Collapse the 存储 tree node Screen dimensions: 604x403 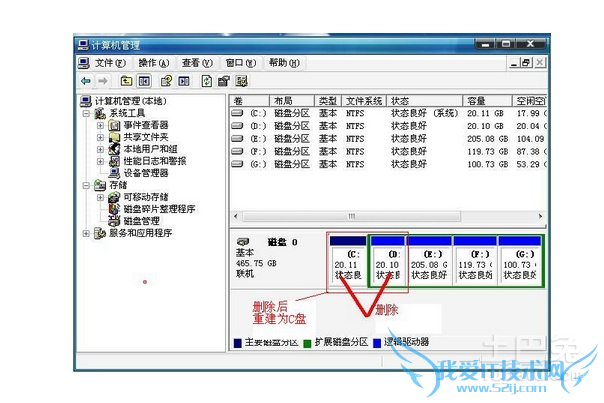86,185
